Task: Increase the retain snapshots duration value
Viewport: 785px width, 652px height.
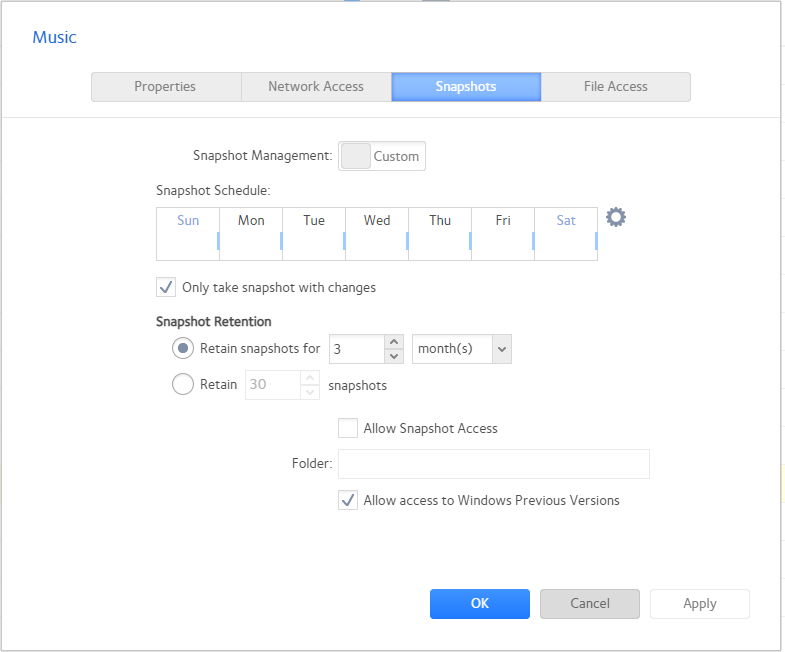Action: 394,342
